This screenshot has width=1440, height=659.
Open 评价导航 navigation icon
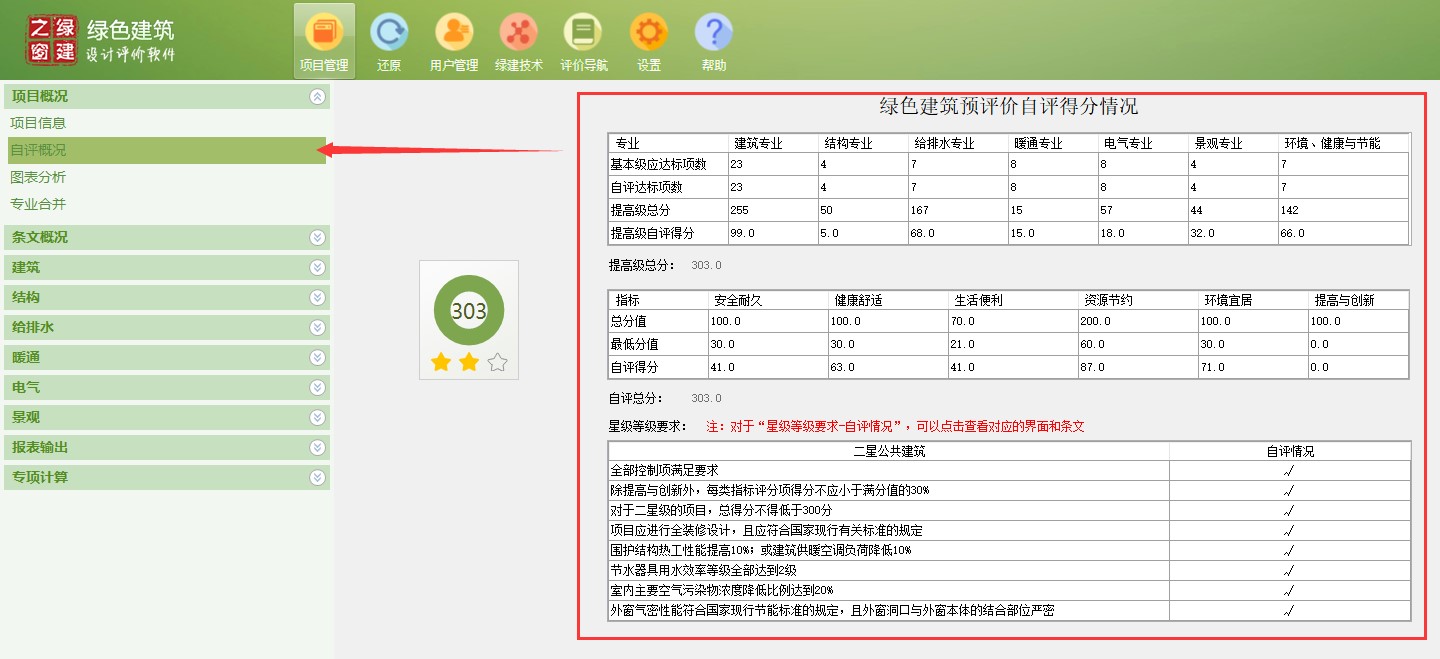[583, 41]
